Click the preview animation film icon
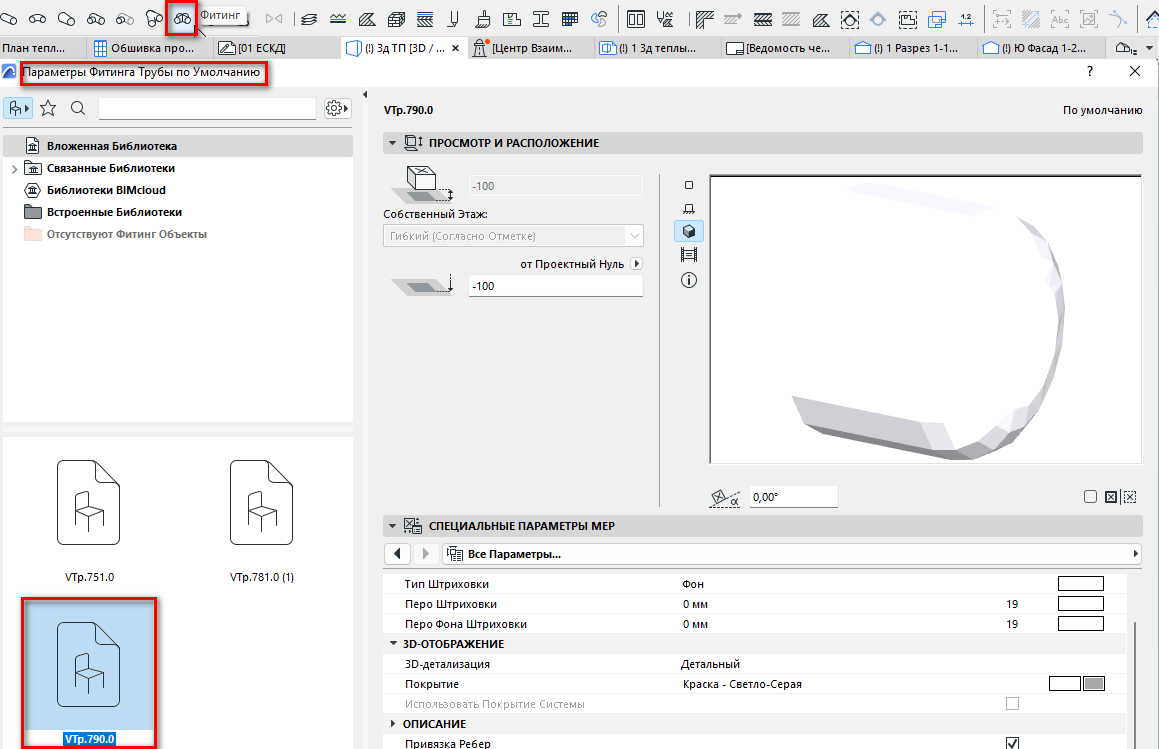This screenshot has height=749, width=1159. (x=688, y=254)
